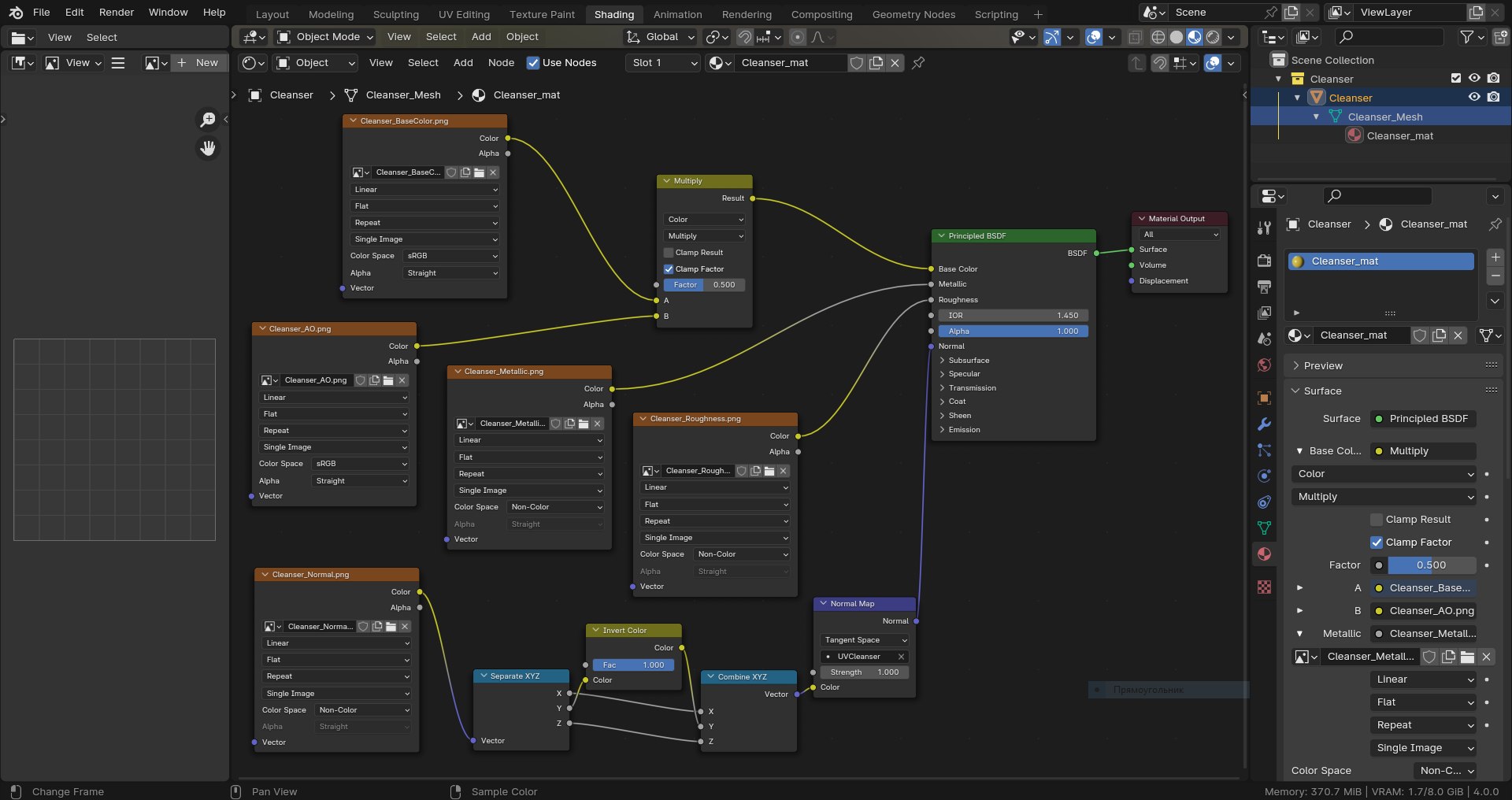Viewport: 1512px width, 800px height.
Task: Open the Material properties tab icon
Action: tap(1264, 554)
